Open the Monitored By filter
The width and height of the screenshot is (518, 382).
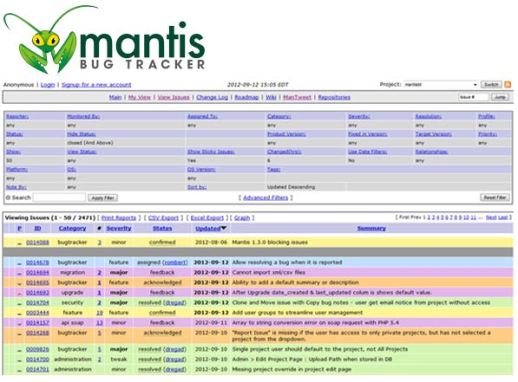[x=83, y=116]
